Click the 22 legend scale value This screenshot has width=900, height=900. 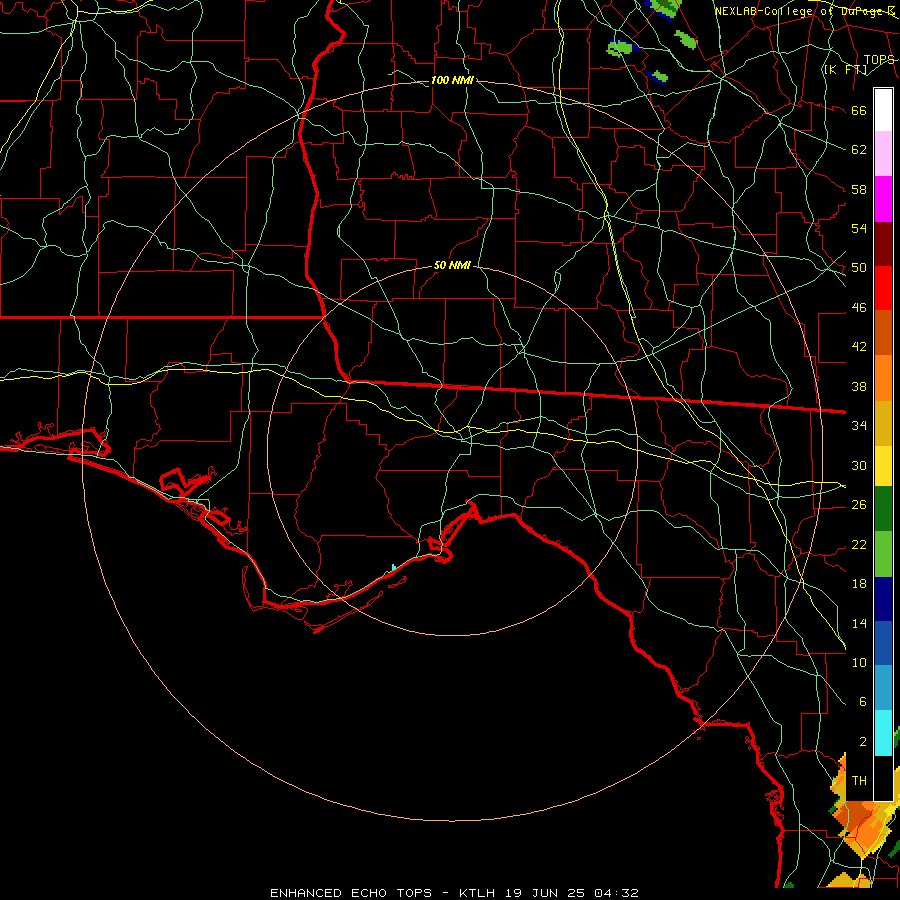(859, 544)
